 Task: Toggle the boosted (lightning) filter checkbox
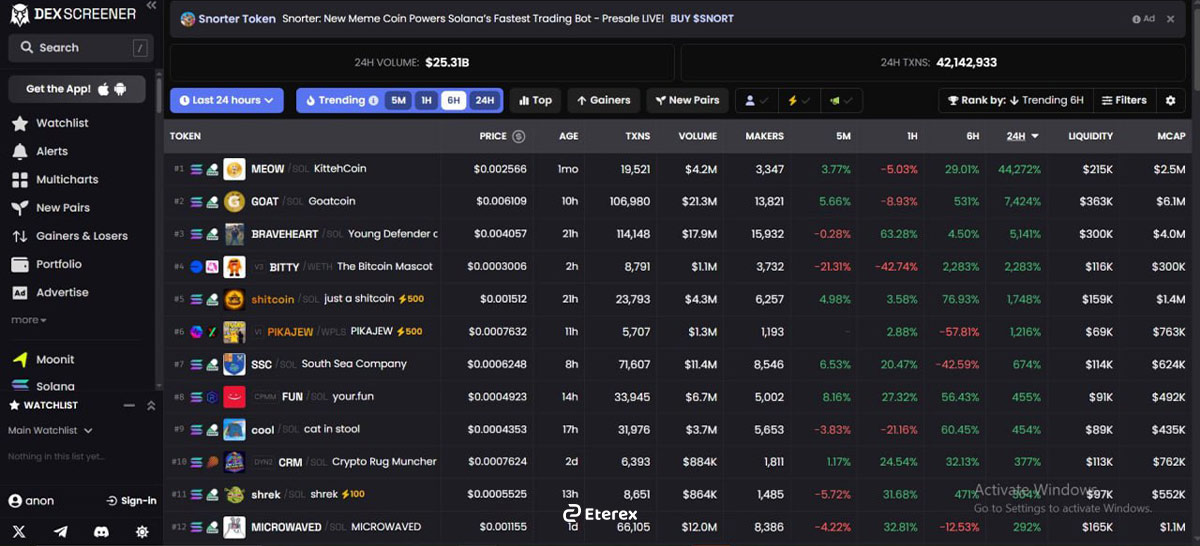(798, 100)
